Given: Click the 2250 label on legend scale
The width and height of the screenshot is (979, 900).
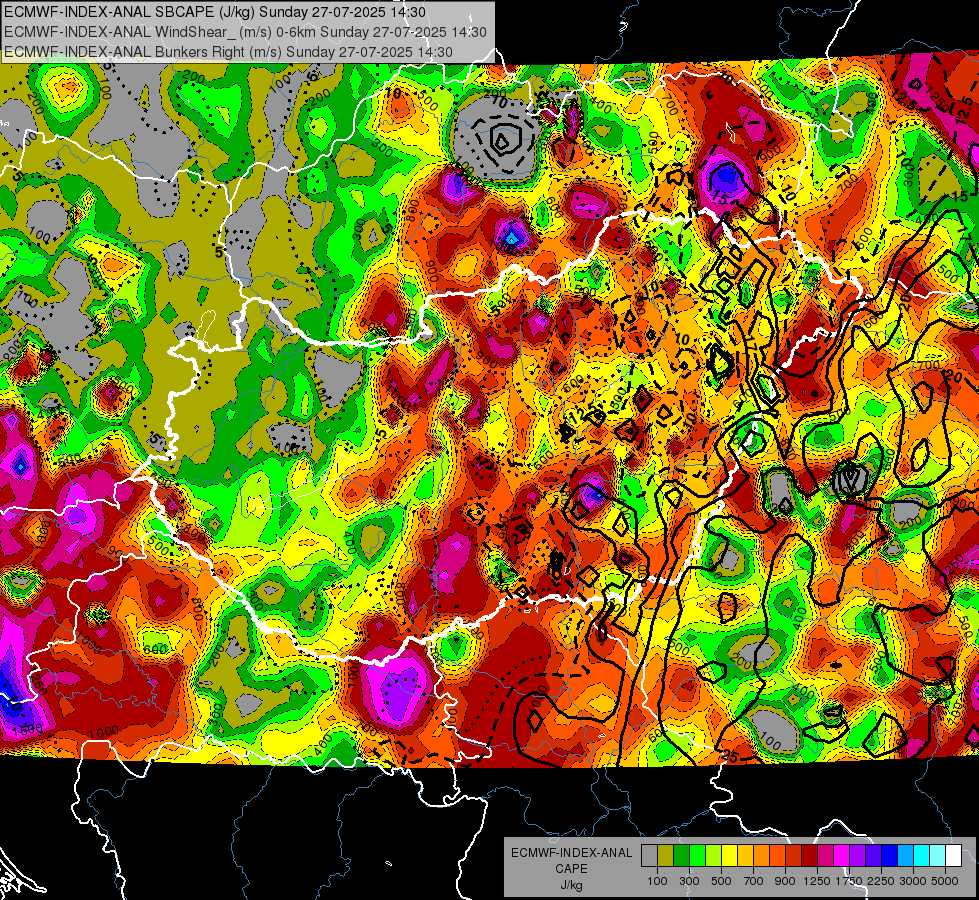Looking at the screenshot, I should 882,881.
